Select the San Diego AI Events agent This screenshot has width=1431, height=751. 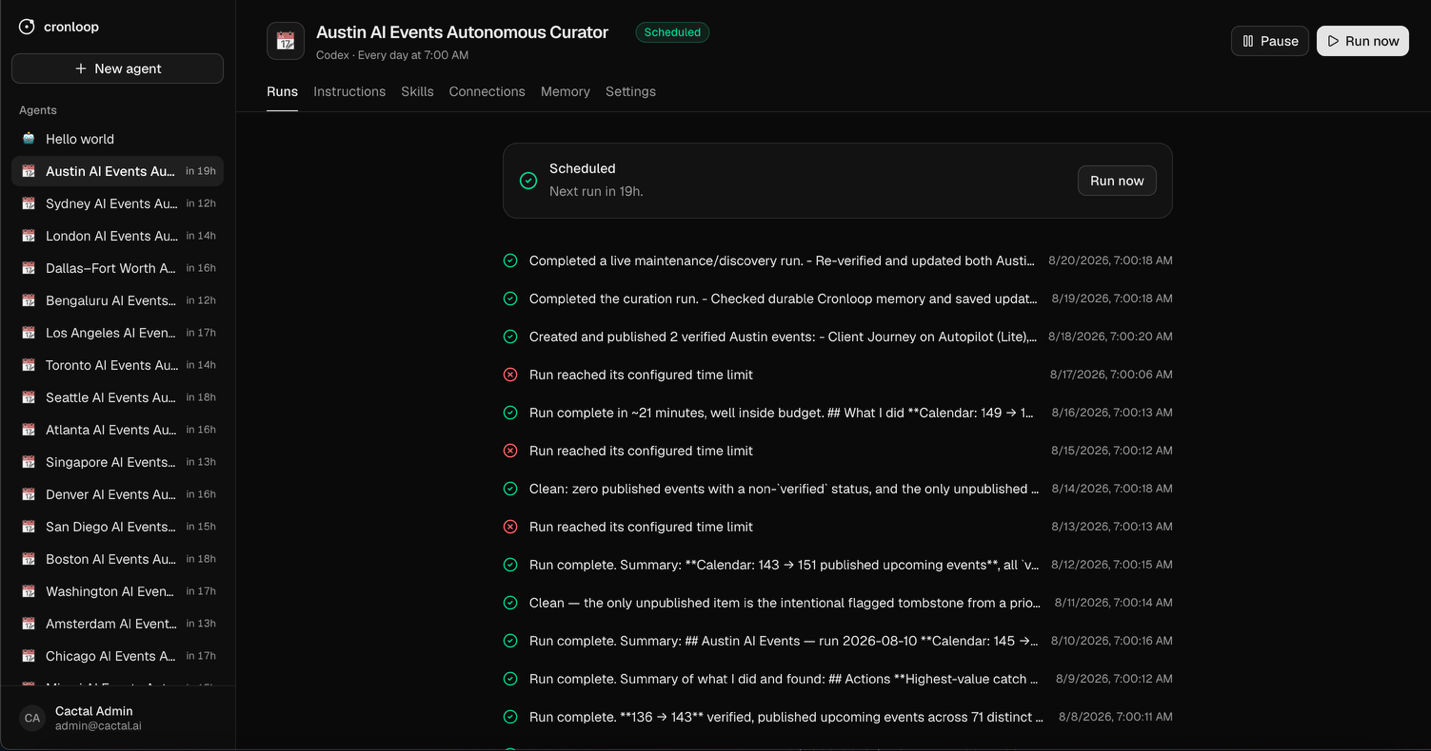(x=117, y=527)
